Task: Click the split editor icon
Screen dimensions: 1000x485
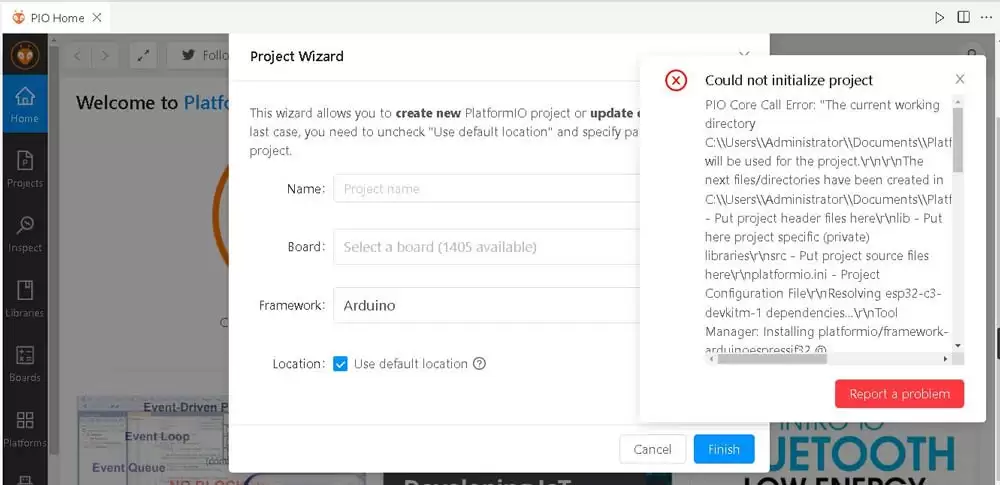Action: [963, 17]
